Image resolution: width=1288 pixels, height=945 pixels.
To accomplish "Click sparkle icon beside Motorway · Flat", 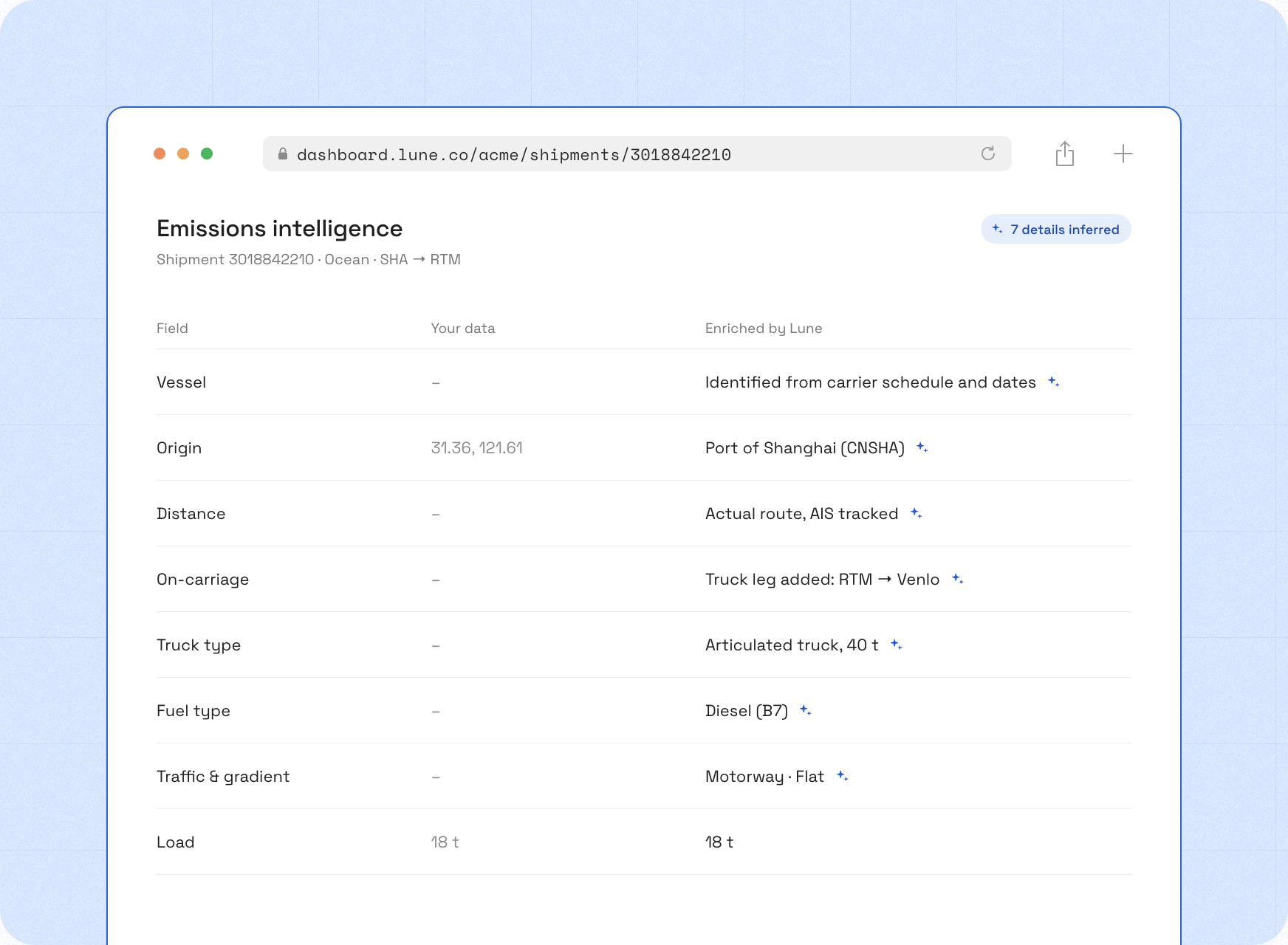I will pyautogui.click(x=843, y=776).
